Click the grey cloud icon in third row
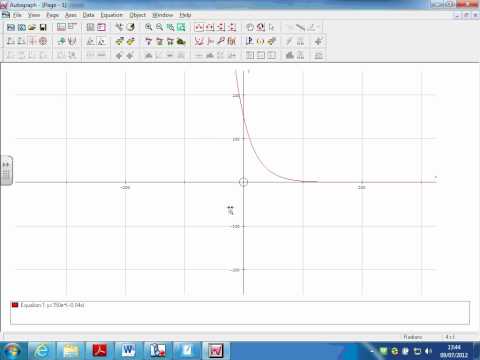Viewport: 480px width, 360px height. 290,55
